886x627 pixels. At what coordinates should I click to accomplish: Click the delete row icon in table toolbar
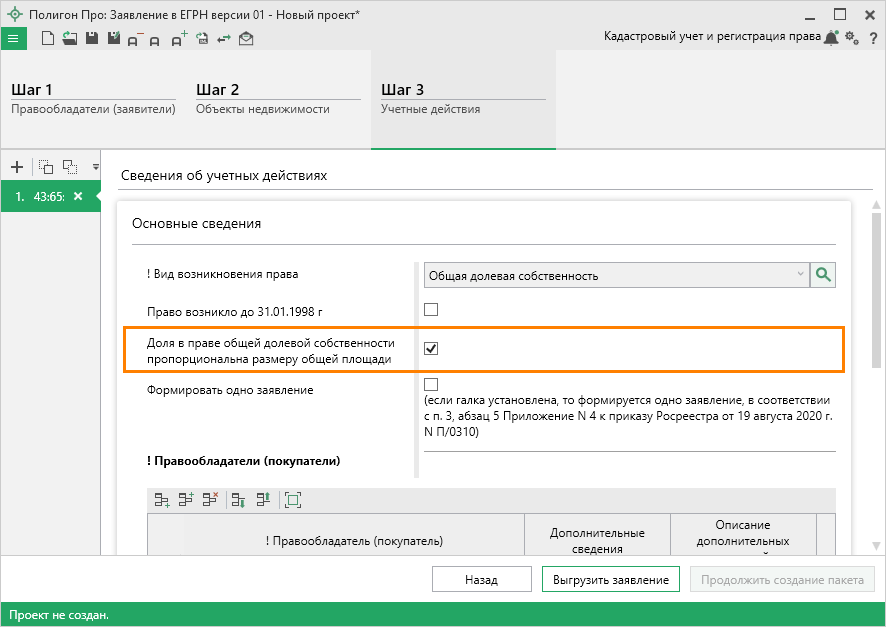click(x=210, y=500)
